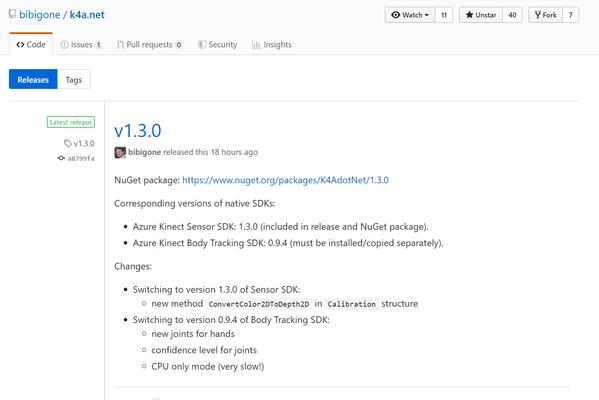The height and width of the screenshot is (400, 599).
Task: Click the commit icon beside a8799fa
Action: 61,158
